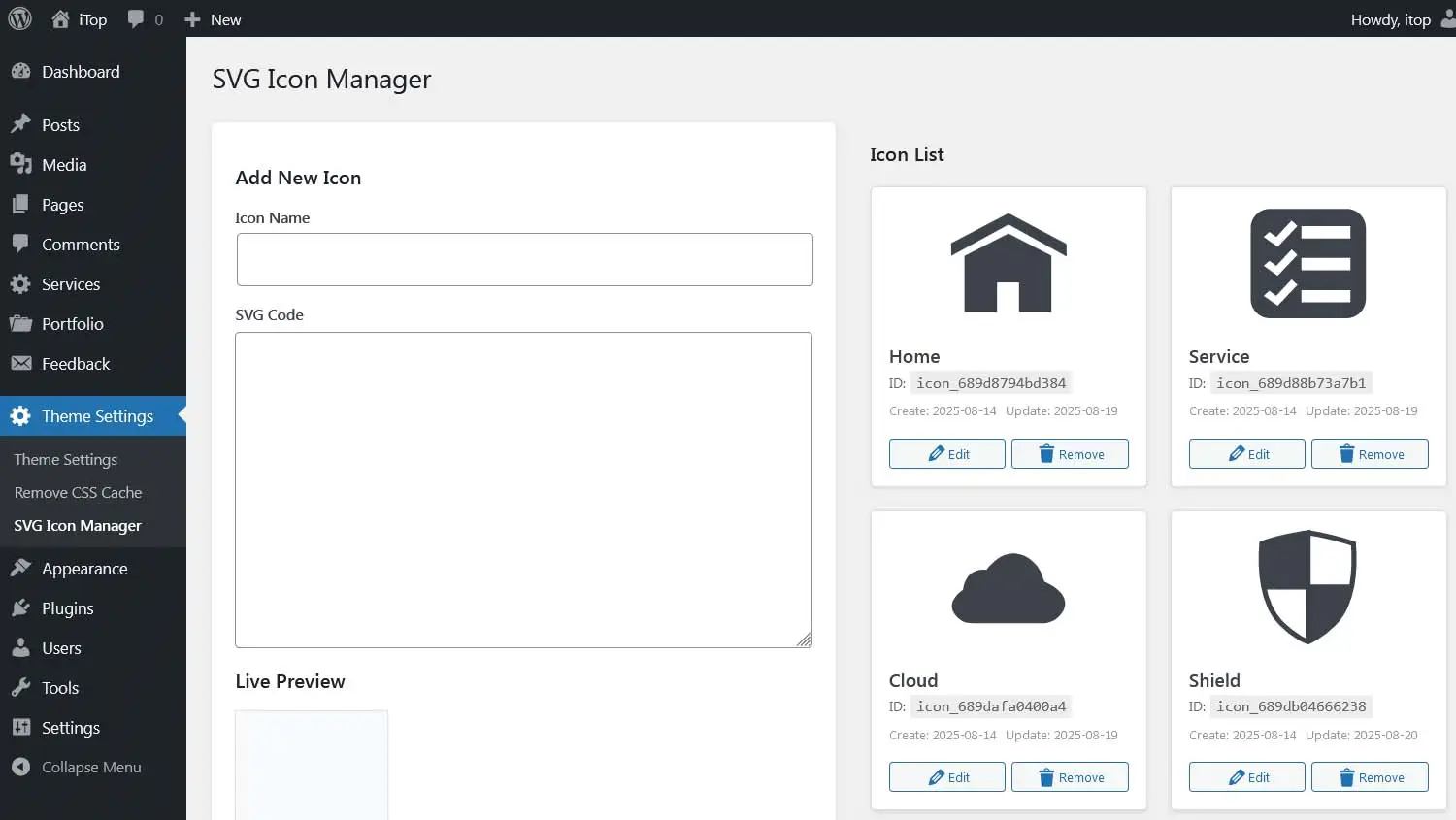
Task: Edit the Service icon
Action: pyautogui.click(x=1247, y=453)
